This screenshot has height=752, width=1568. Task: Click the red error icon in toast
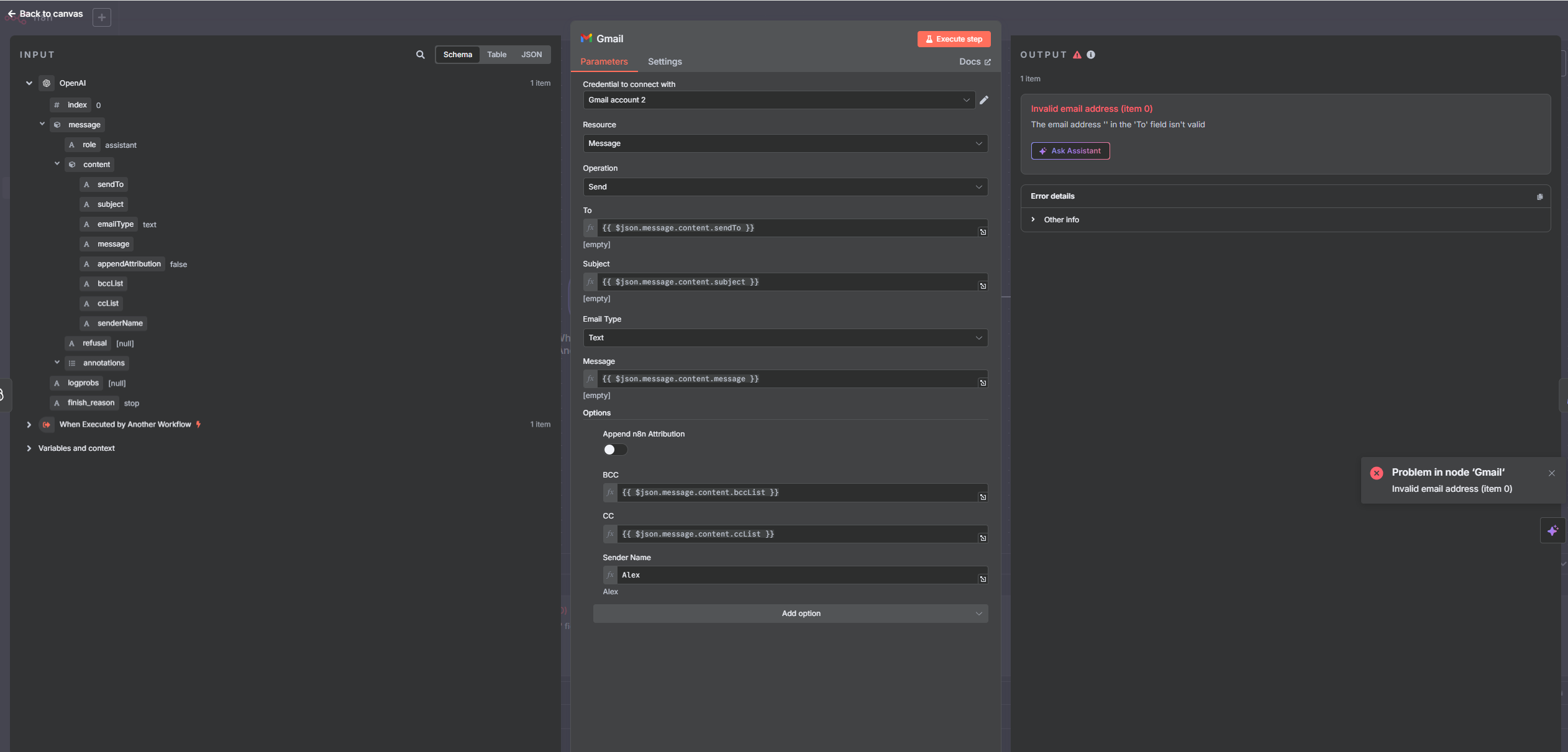coord(1377,473)
